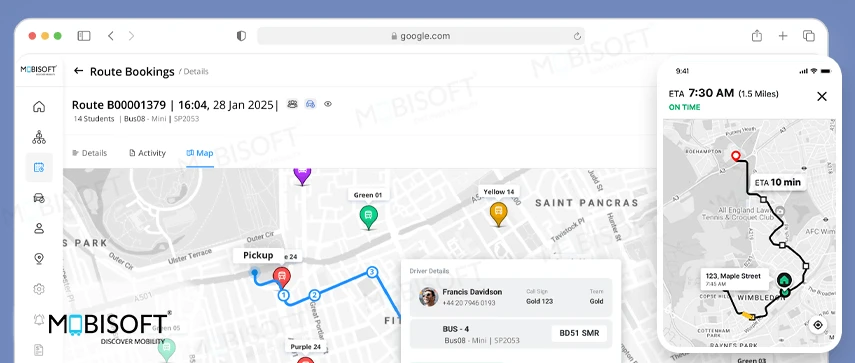The height and width of the screenshot is (363, 855).
Task: Click the BD51 SMR registration plate
Action: tap(579, 333)
